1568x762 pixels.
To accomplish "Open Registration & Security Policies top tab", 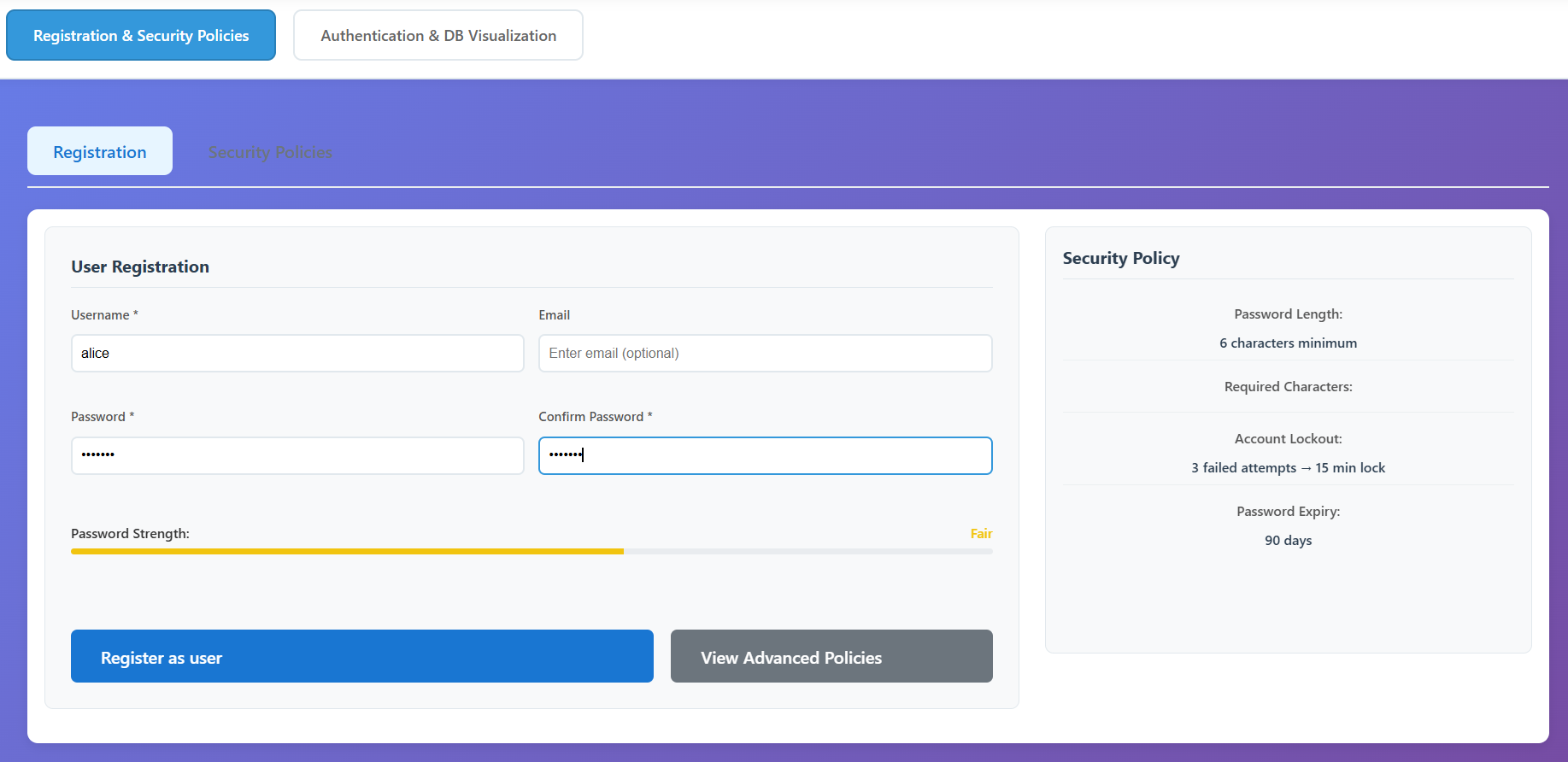I will coord(141,36).
